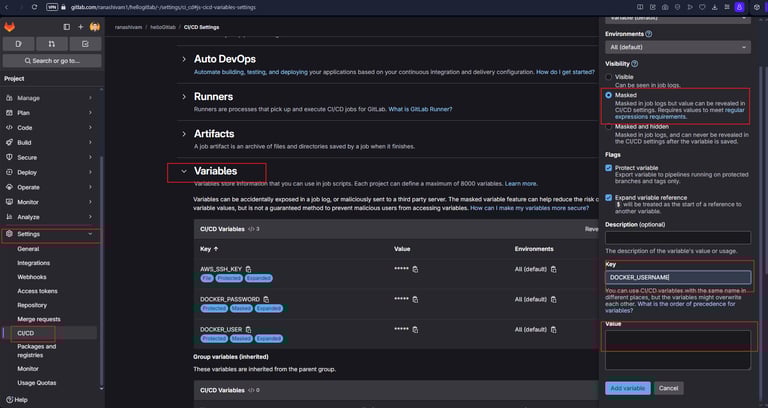Sort variables by Key column
The width and height of the screenshot is (768, 408).
pos(209,249)
